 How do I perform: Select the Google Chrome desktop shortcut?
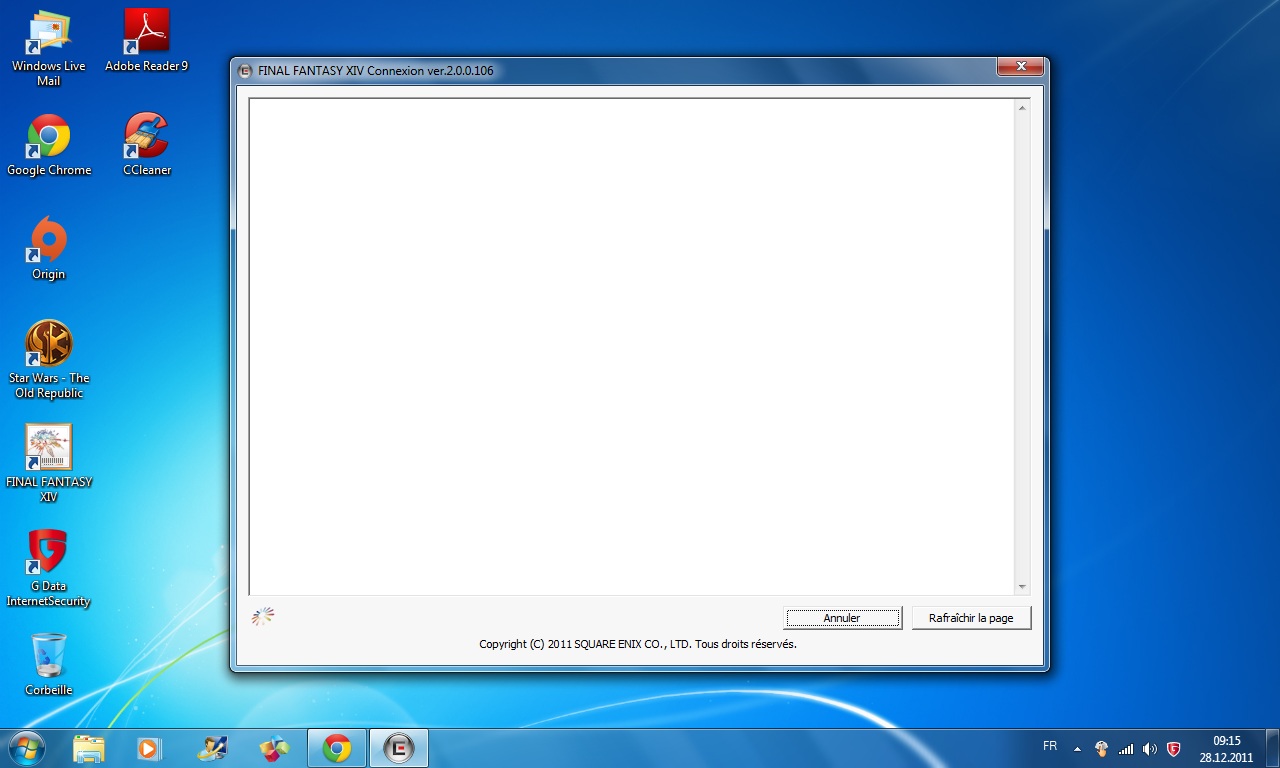click(49, 145)
